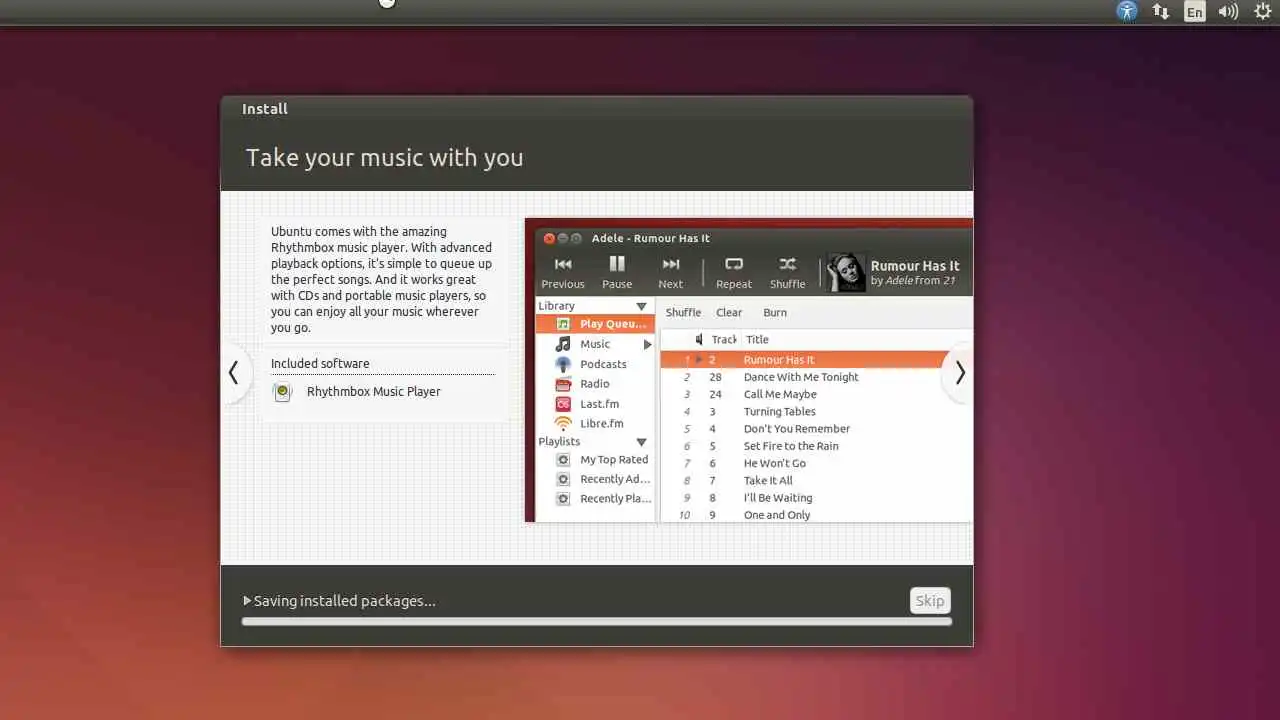This screenshot has width=1280, height=720.
Task: Click the Rhythmbox Music Player icon
Action: pyautogui.click(x=283, y=392)
